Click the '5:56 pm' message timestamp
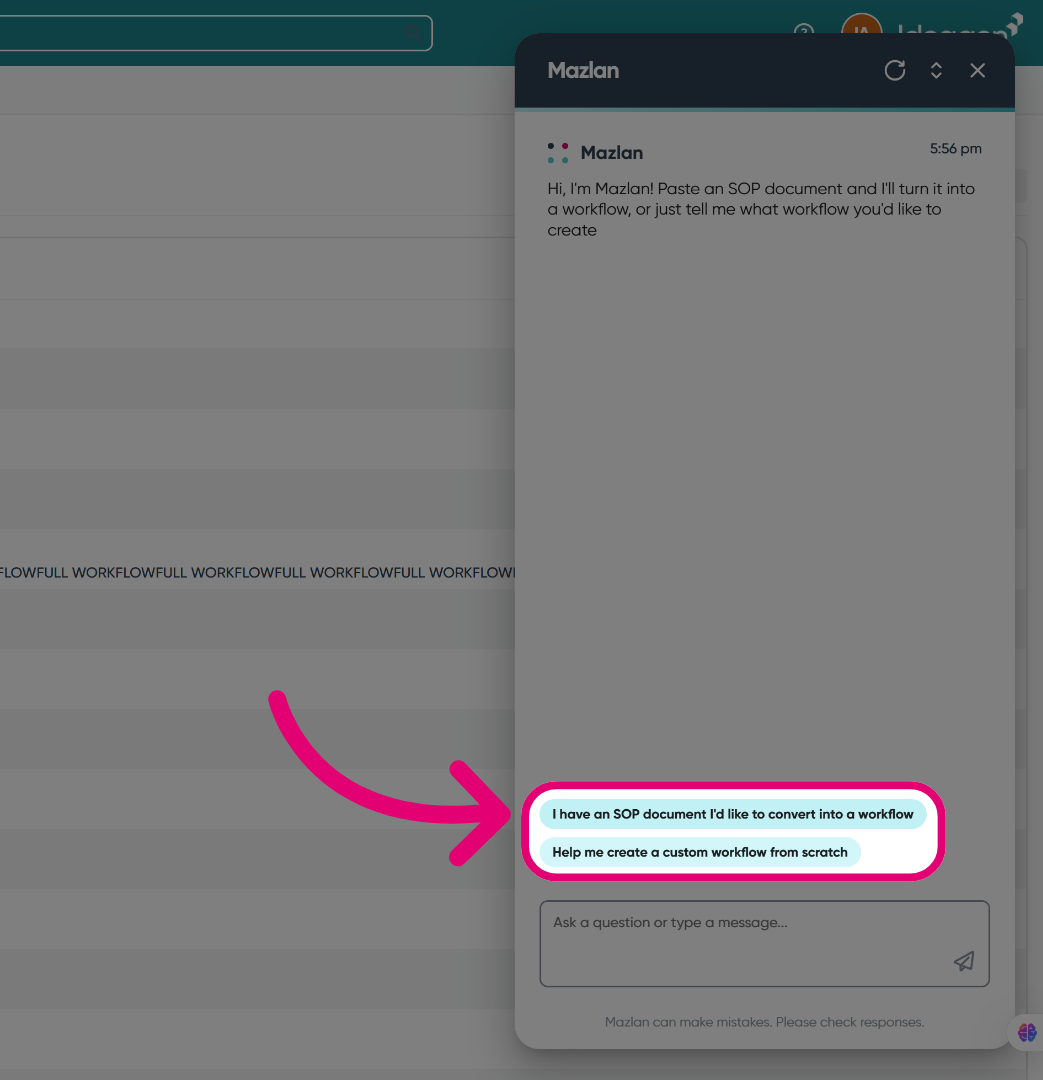The width and height of the screenshot is (1043, 1080). tap(956, 149)
